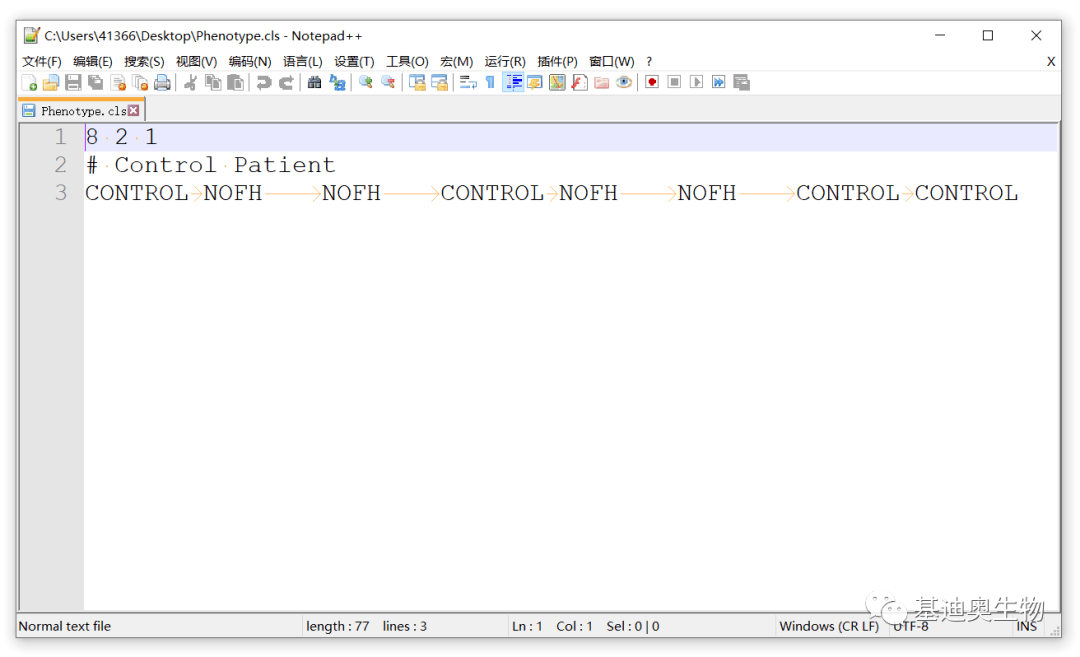The width and height of the screenshot is (1080, 657).
Task: Toggle Word Wrap in the toolbar
Action: click(x=467, y=83)
